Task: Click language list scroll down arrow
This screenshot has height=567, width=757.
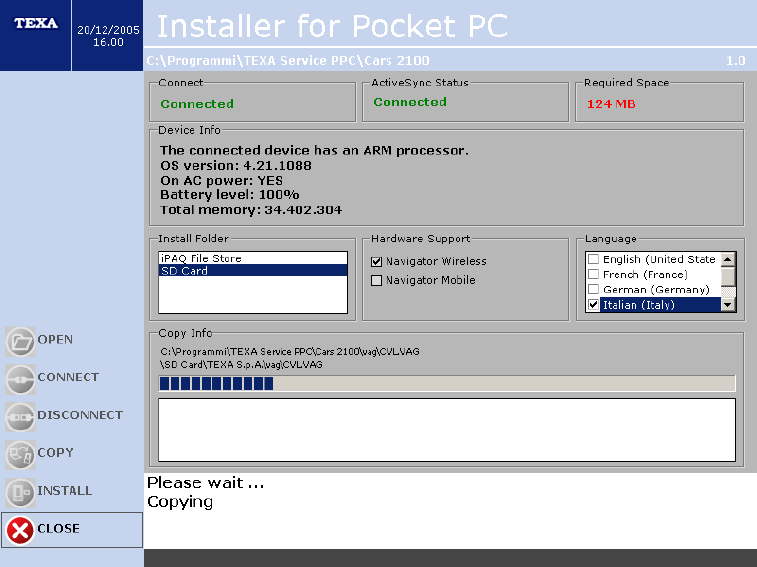Action: pyautogui.click(x=728, y=305)
